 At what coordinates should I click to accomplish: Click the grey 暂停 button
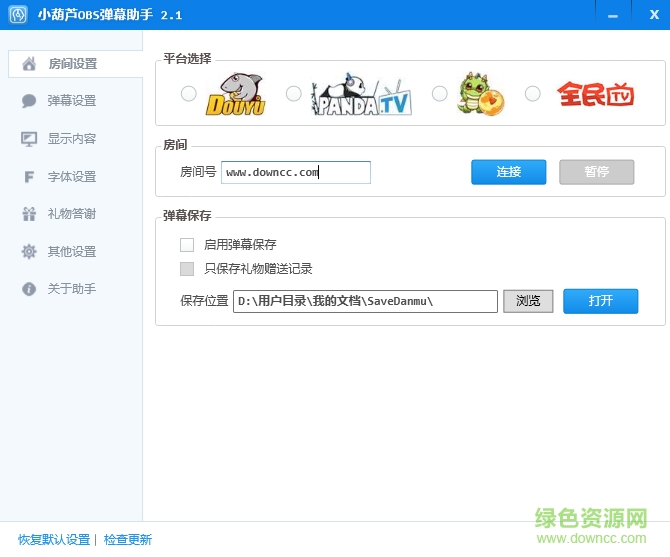point(597,172)
